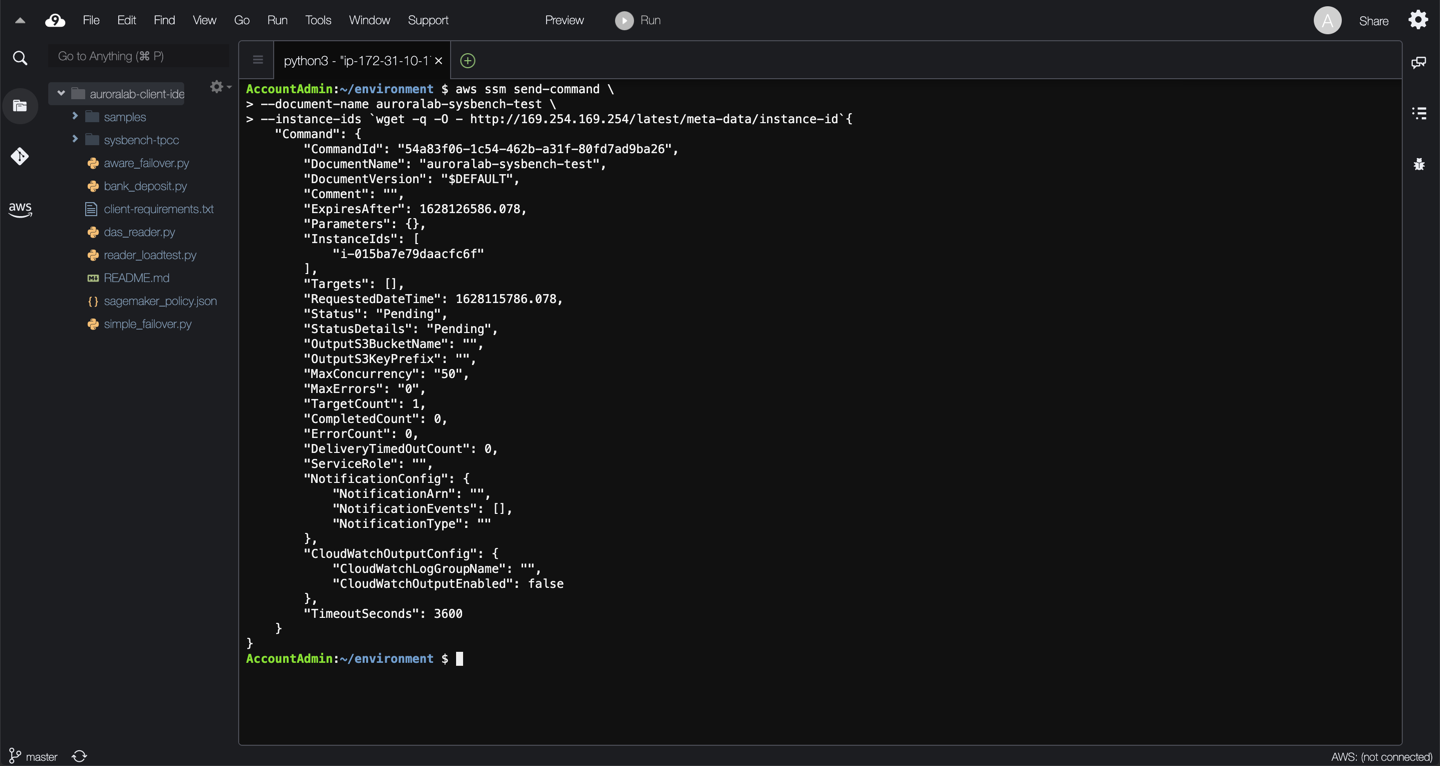This screenshot has height=766, width=1440.
Task: Open the Outline panel
Action: click(x=1419, y=113)
